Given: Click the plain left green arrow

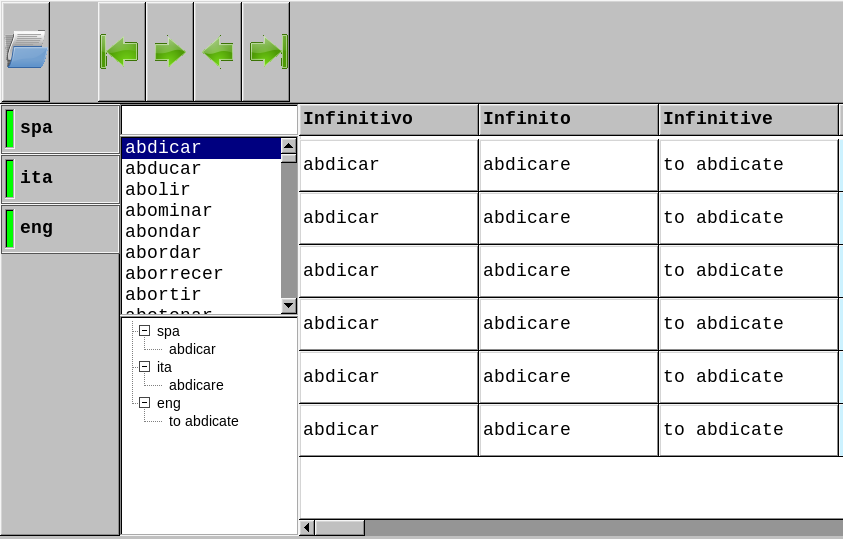Looking at the screenshot, I should point(217,51).
